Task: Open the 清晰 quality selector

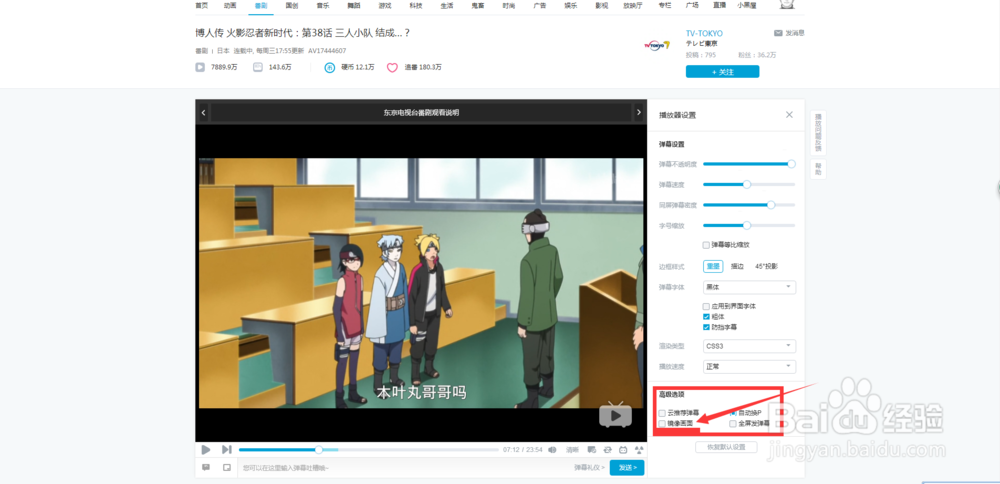Action: tap(572, 450)
